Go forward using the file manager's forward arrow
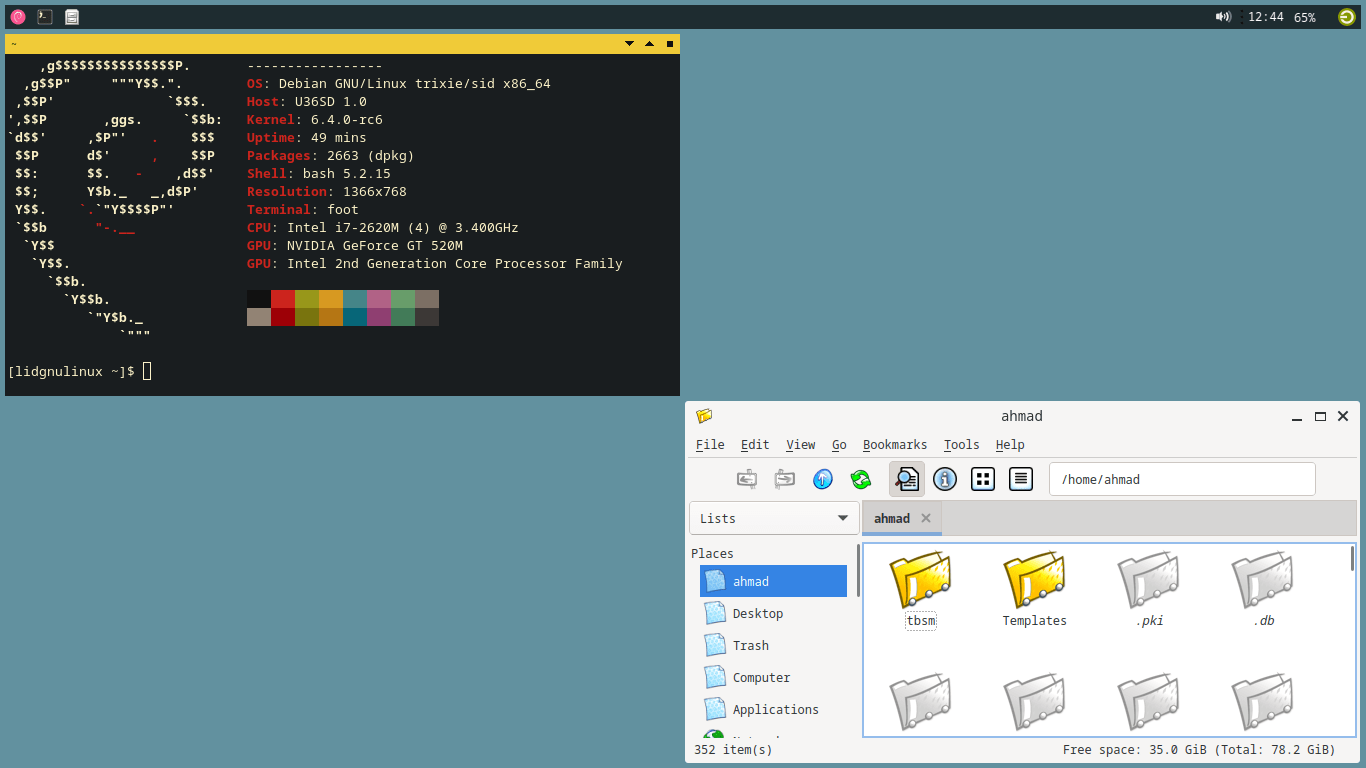1366x768 pixels. 785,479
